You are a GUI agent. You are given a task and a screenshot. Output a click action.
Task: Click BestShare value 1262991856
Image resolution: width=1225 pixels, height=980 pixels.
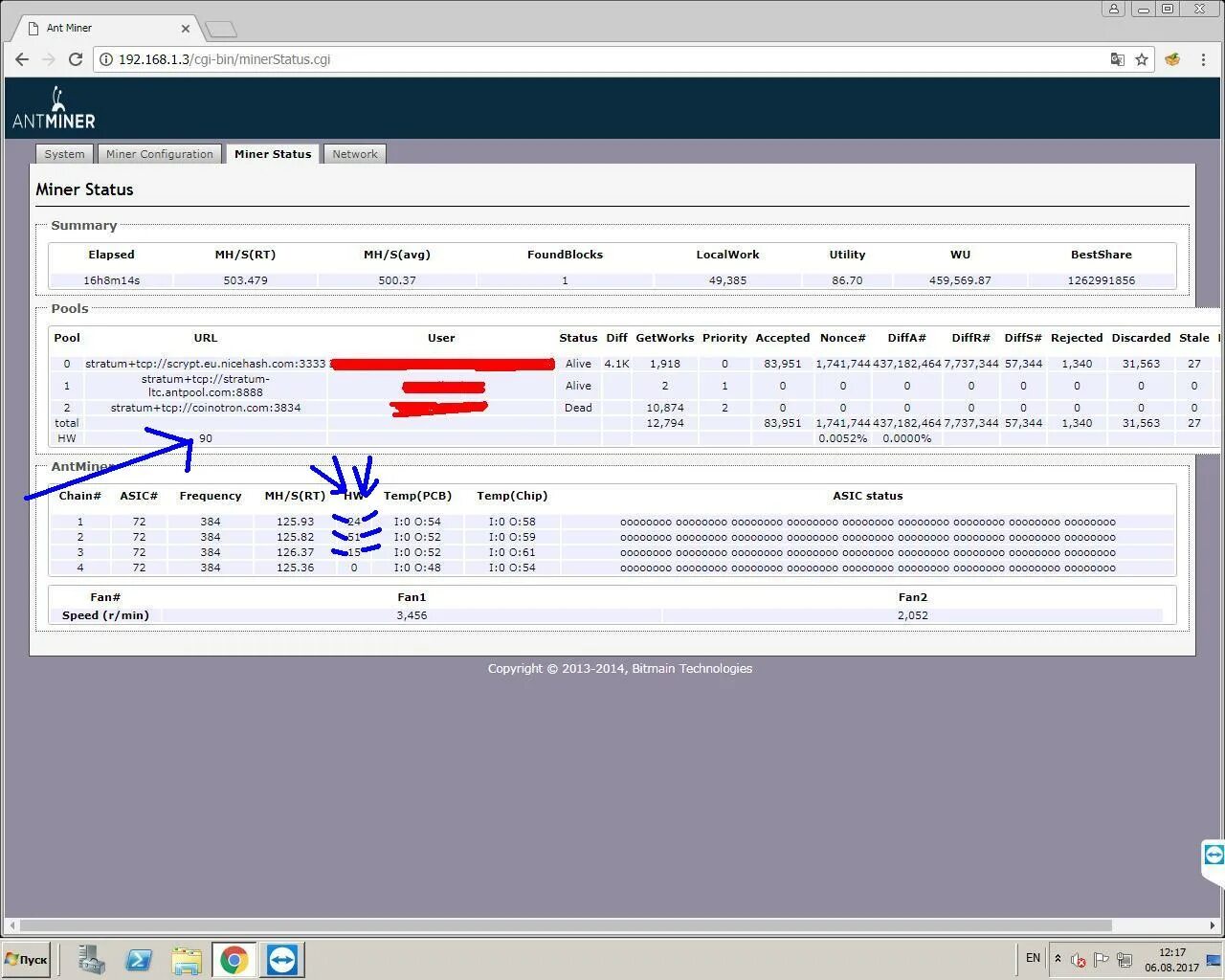pyautogui.click(x=1101, y=280)
